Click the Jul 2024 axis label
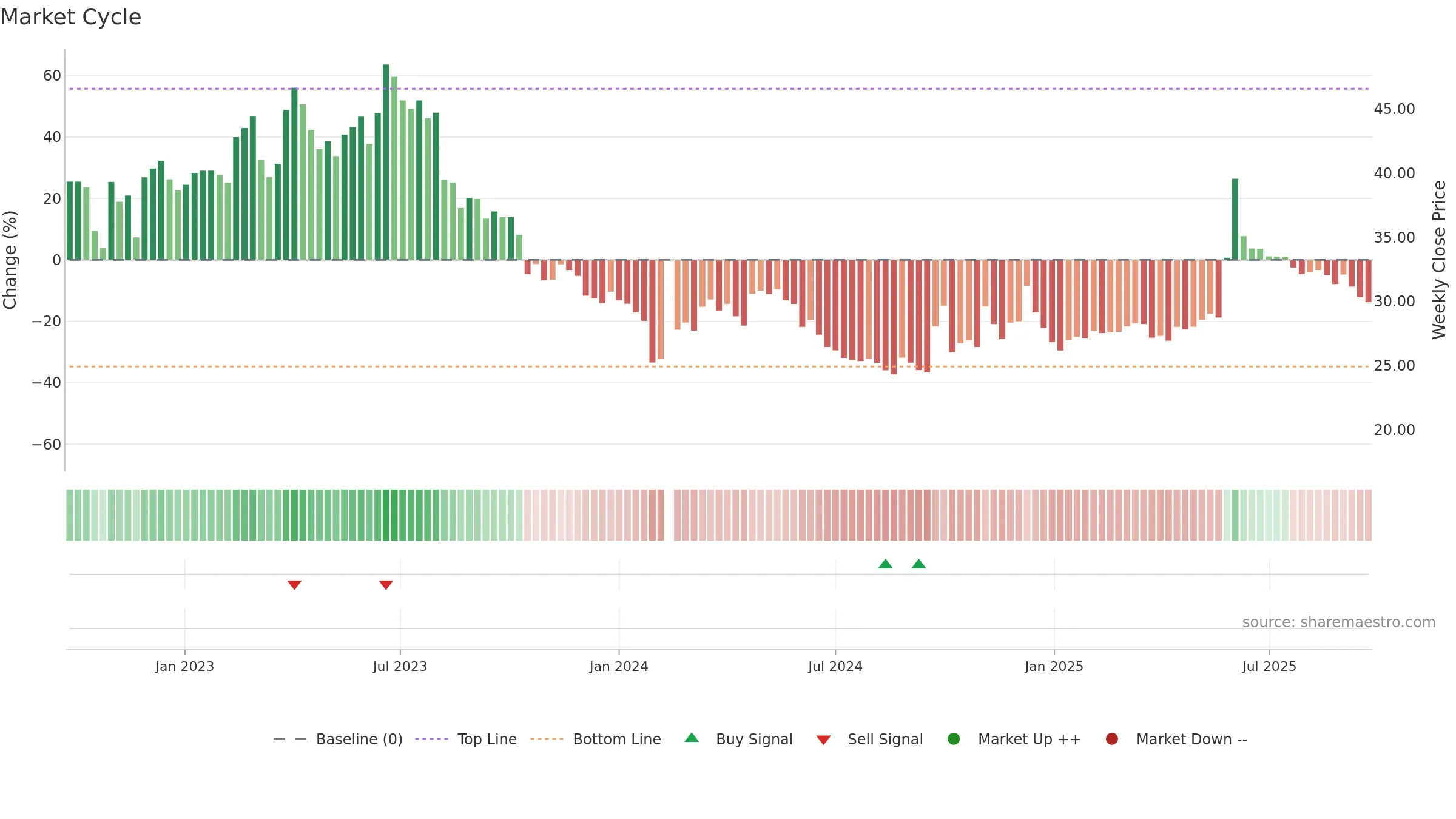The width and height of the screenshot is (1456, 819). (835, 667)
